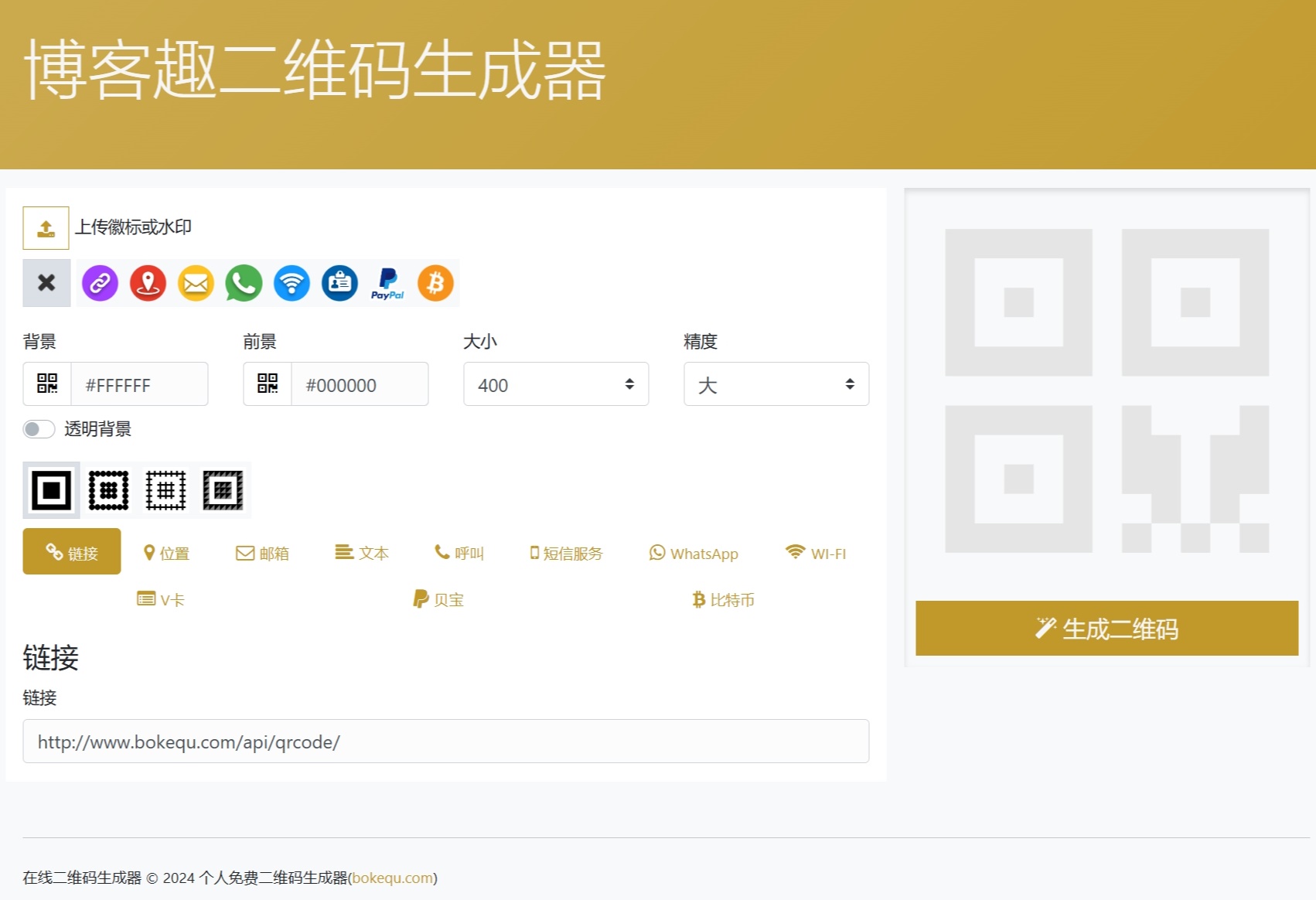The width and height of the screenshot is (1316, 900).
Task: Choose the striped shaded QR pattern style
Action: 223,490
